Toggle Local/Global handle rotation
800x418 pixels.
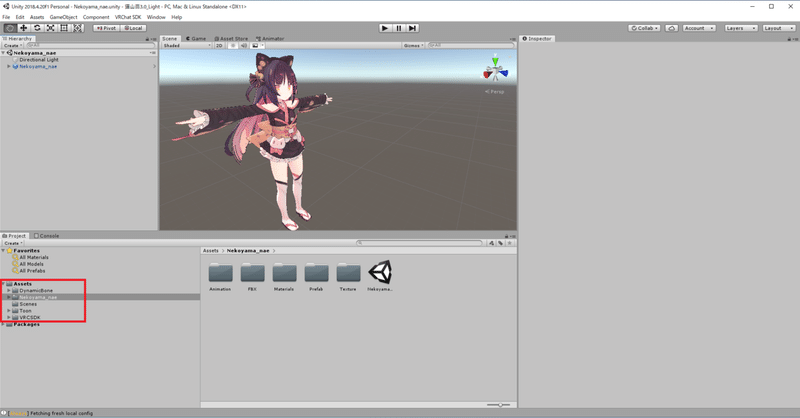[134, 28]
